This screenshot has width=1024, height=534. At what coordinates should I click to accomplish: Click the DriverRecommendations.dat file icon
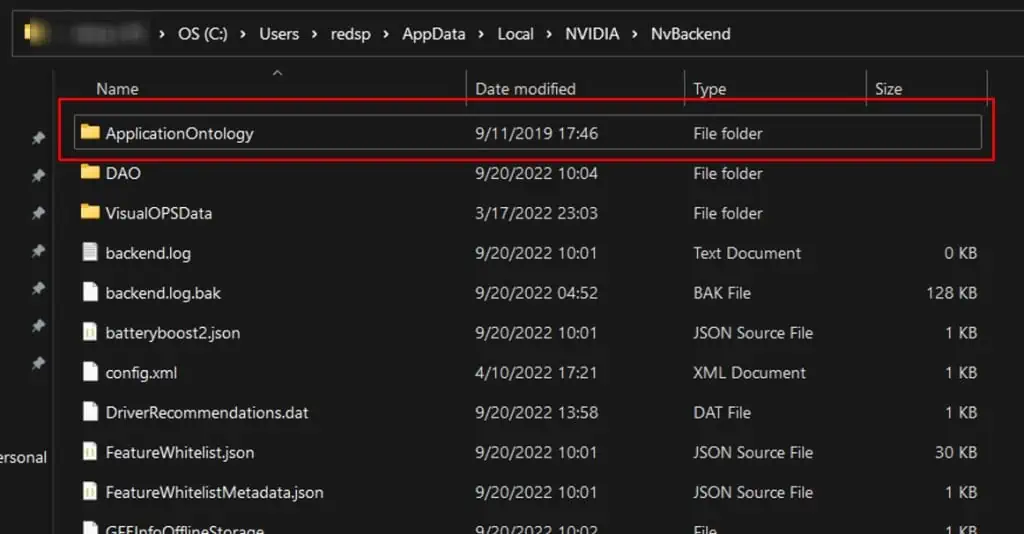point(91,412)
